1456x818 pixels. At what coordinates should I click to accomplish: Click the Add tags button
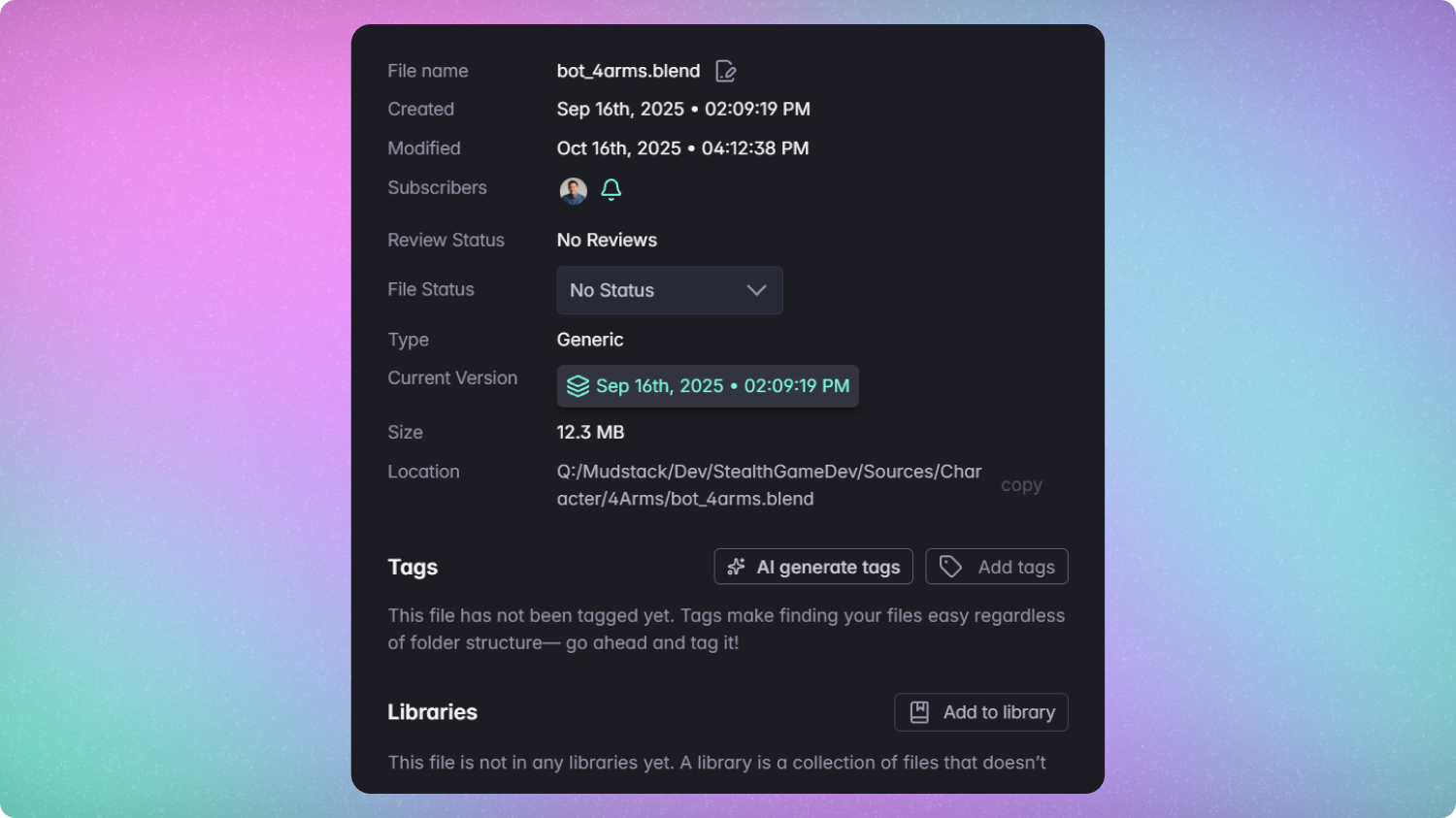(996, 566)
